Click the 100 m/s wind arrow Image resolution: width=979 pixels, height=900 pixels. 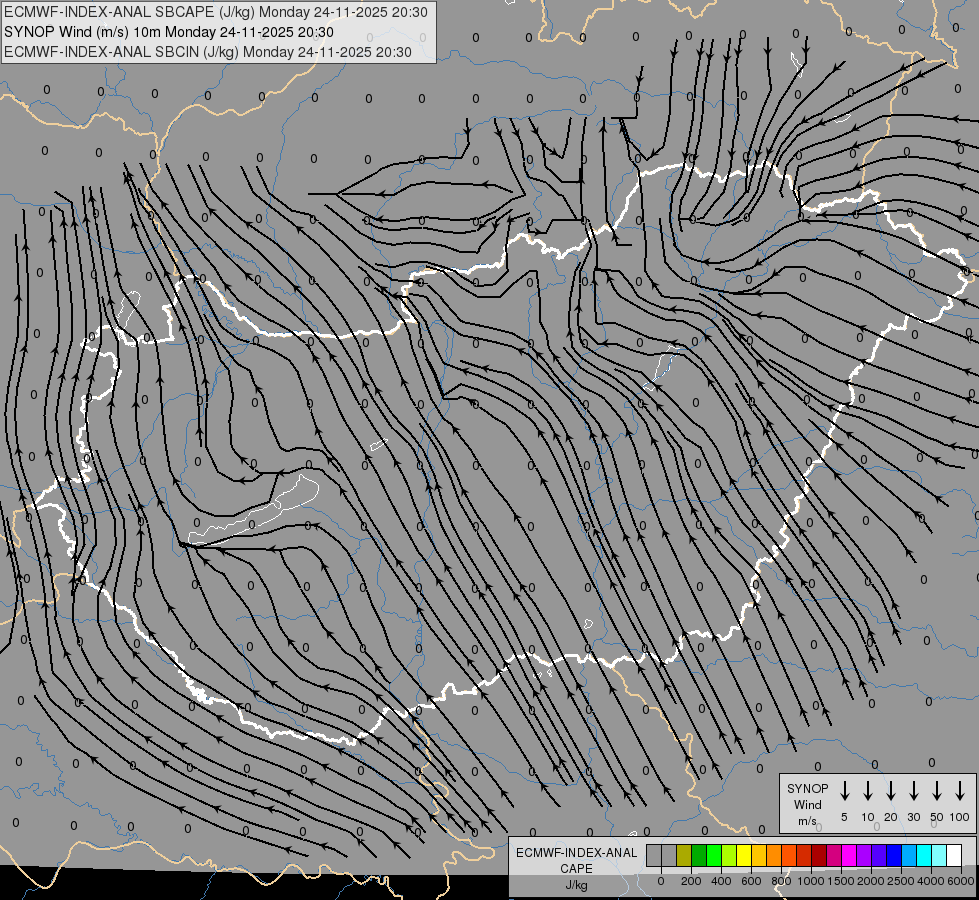pos(960,791)
